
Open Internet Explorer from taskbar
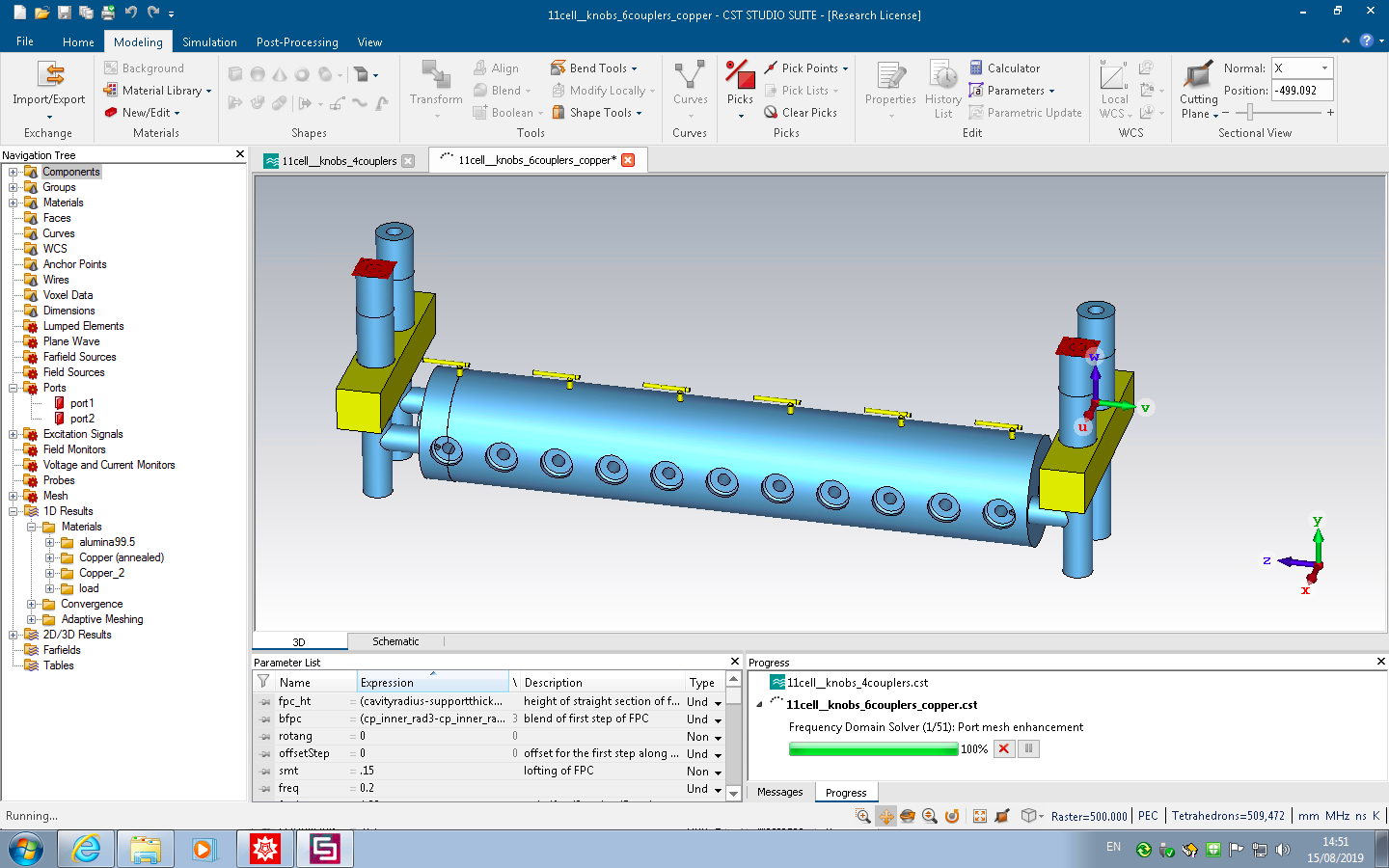tap(87, 849)
